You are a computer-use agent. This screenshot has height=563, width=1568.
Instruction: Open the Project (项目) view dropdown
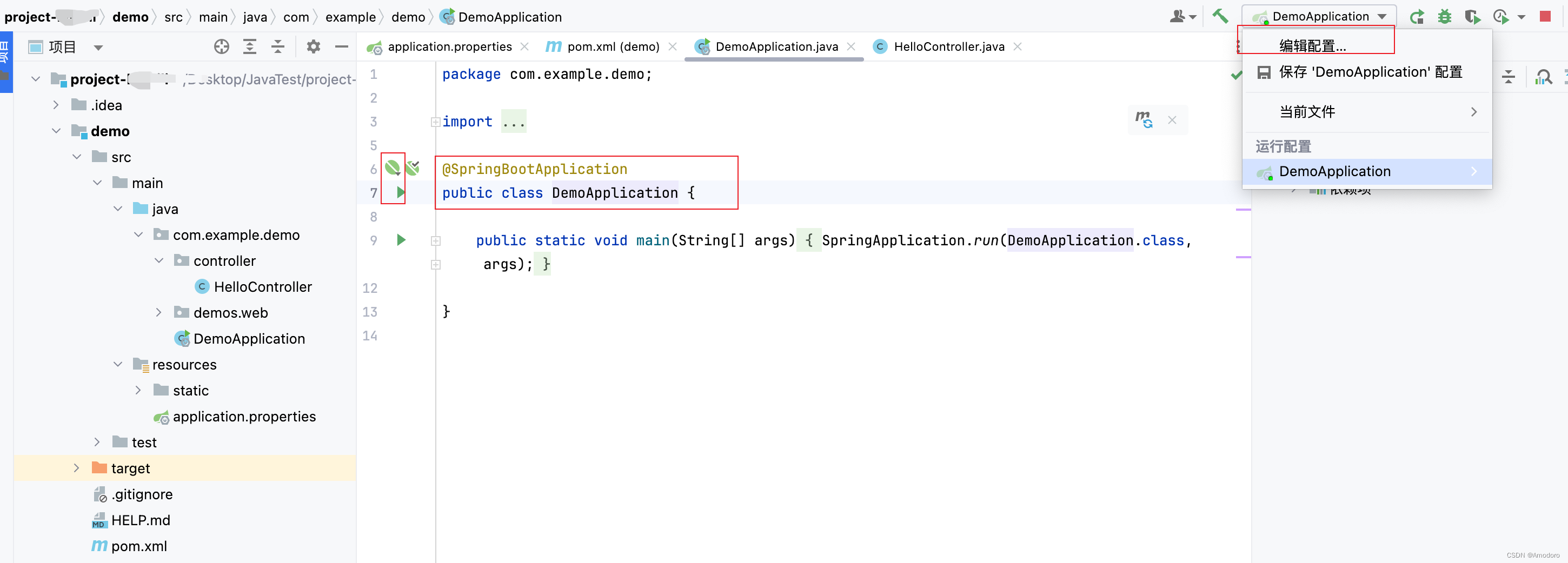click(x=66, y=47)
